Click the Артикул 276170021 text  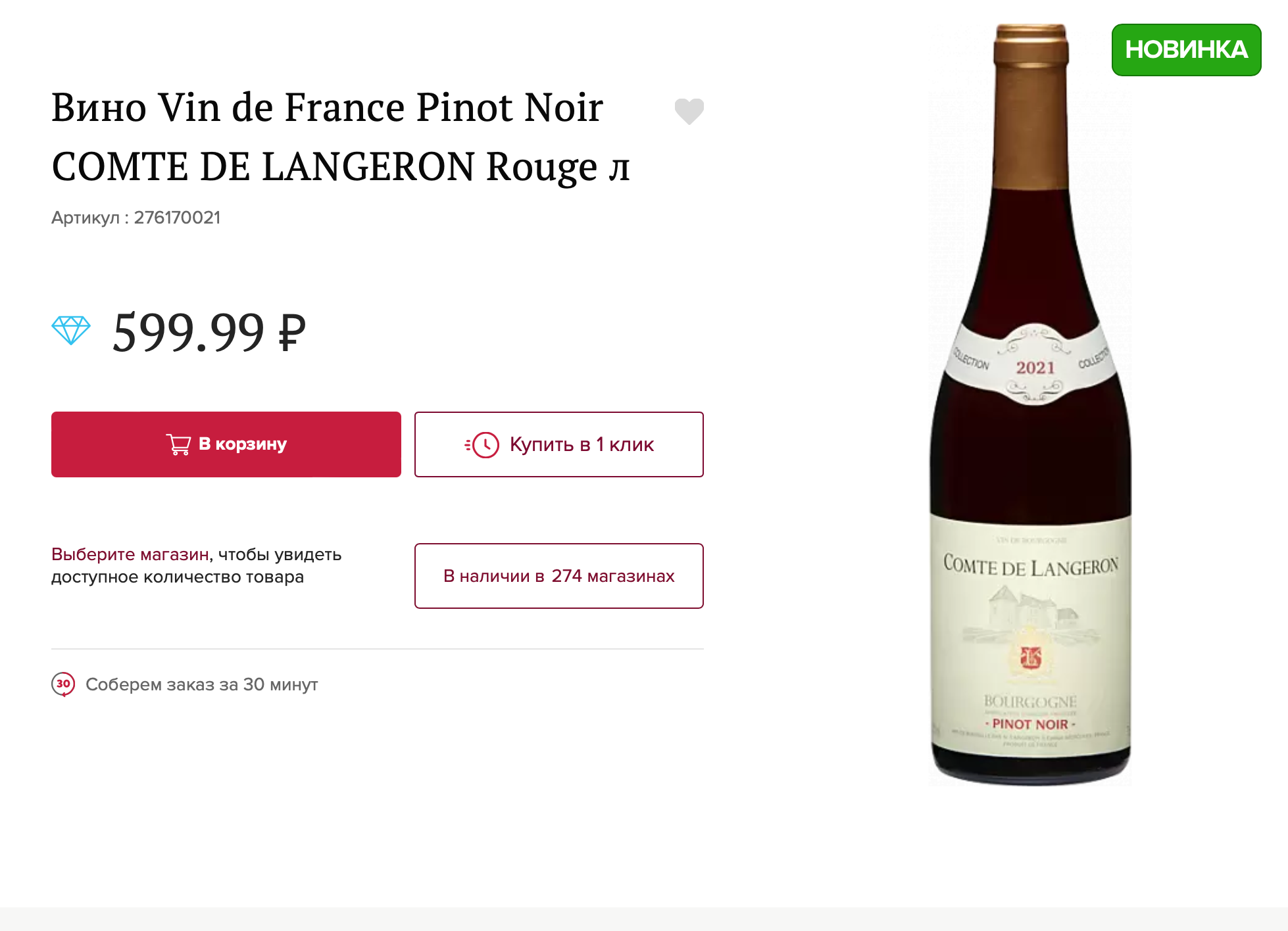[136, 218]
